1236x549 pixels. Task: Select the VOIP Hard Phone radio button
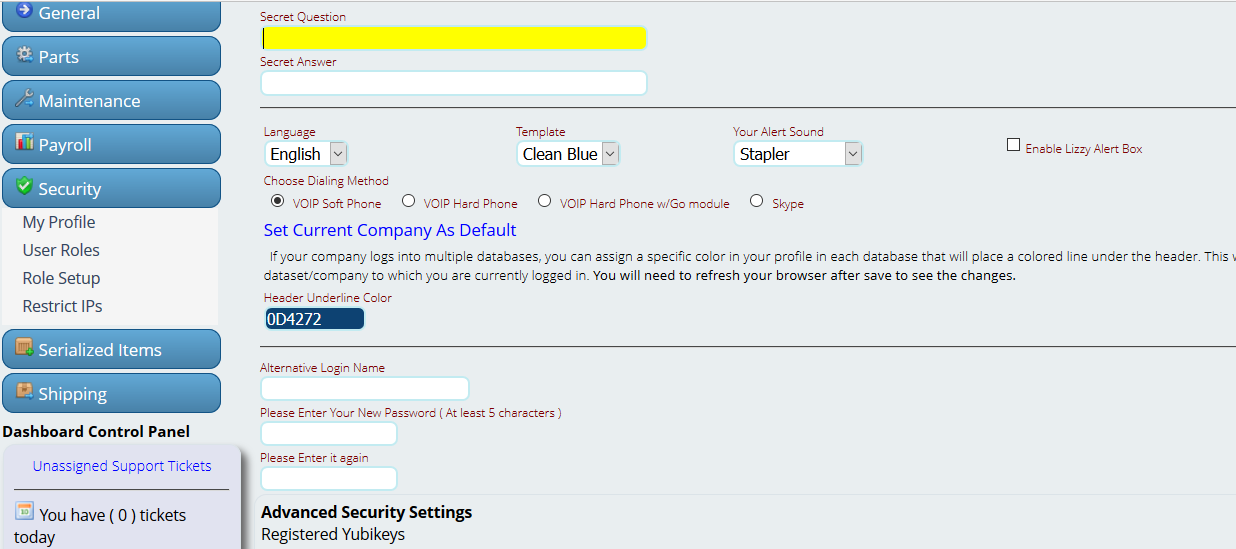[x=408, y=201]
